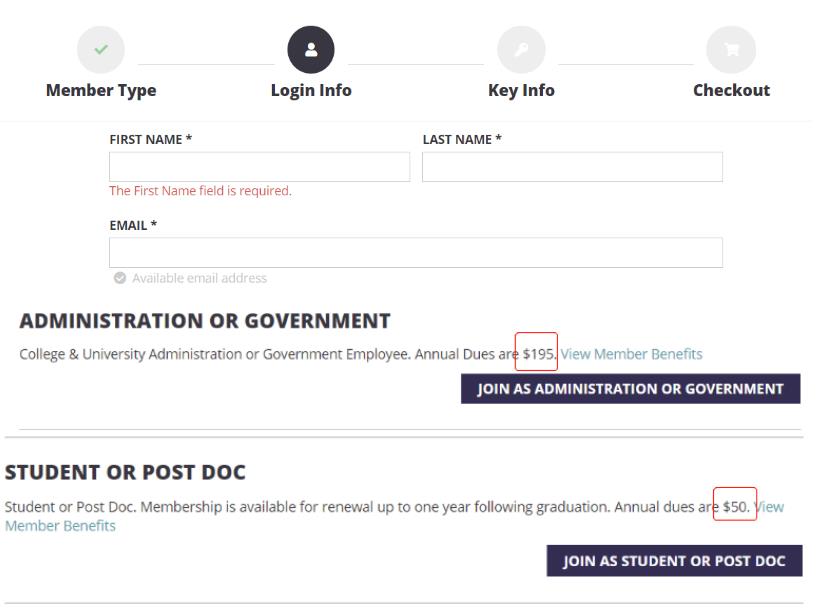Image resolution: width=818 pixels, height=608 pixels.
Task: Click the highlighted $195 annual dues amount
Action: [539, 353]
